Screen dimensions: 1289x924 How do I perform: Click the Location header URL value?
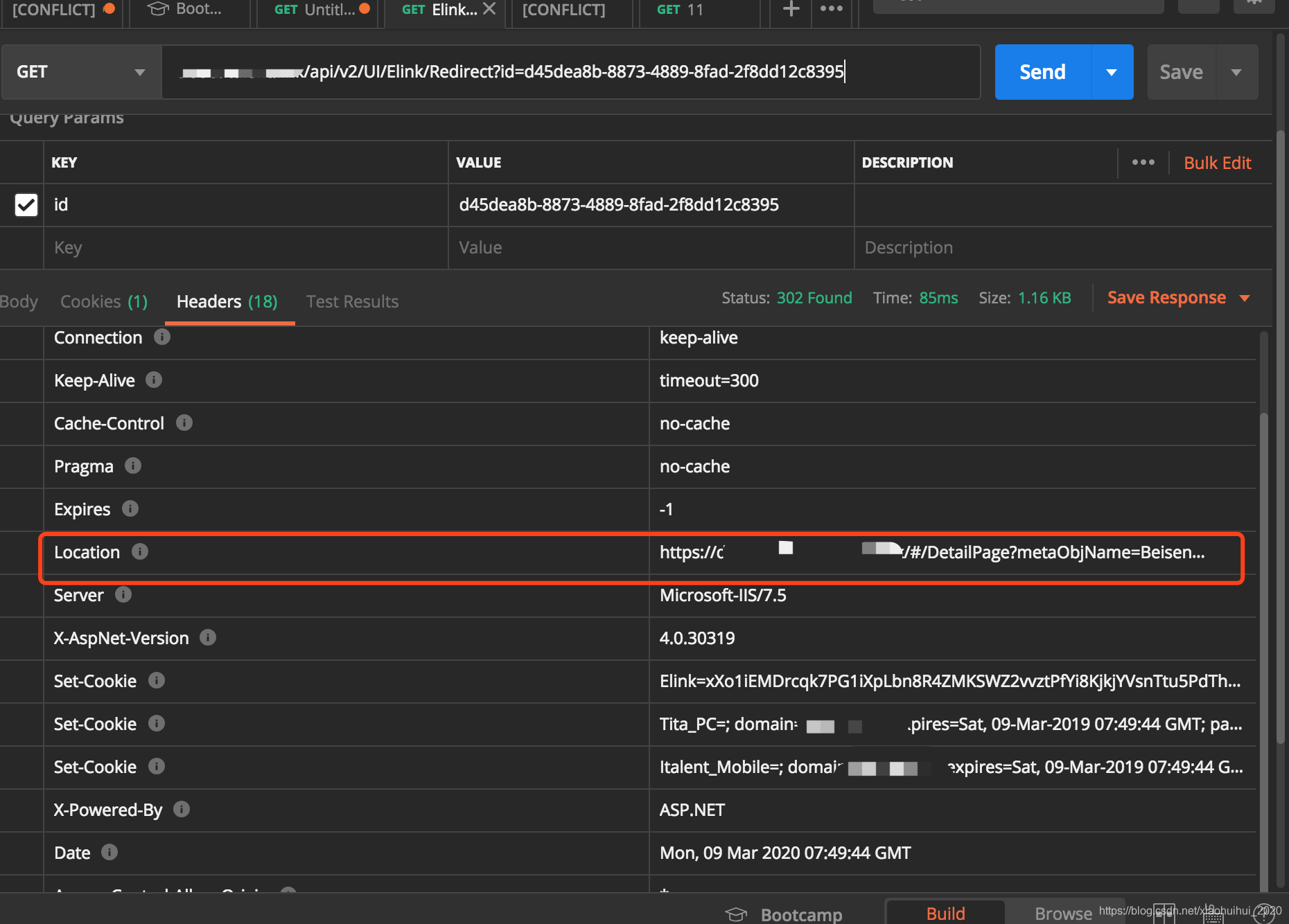(x=932, y=553)
